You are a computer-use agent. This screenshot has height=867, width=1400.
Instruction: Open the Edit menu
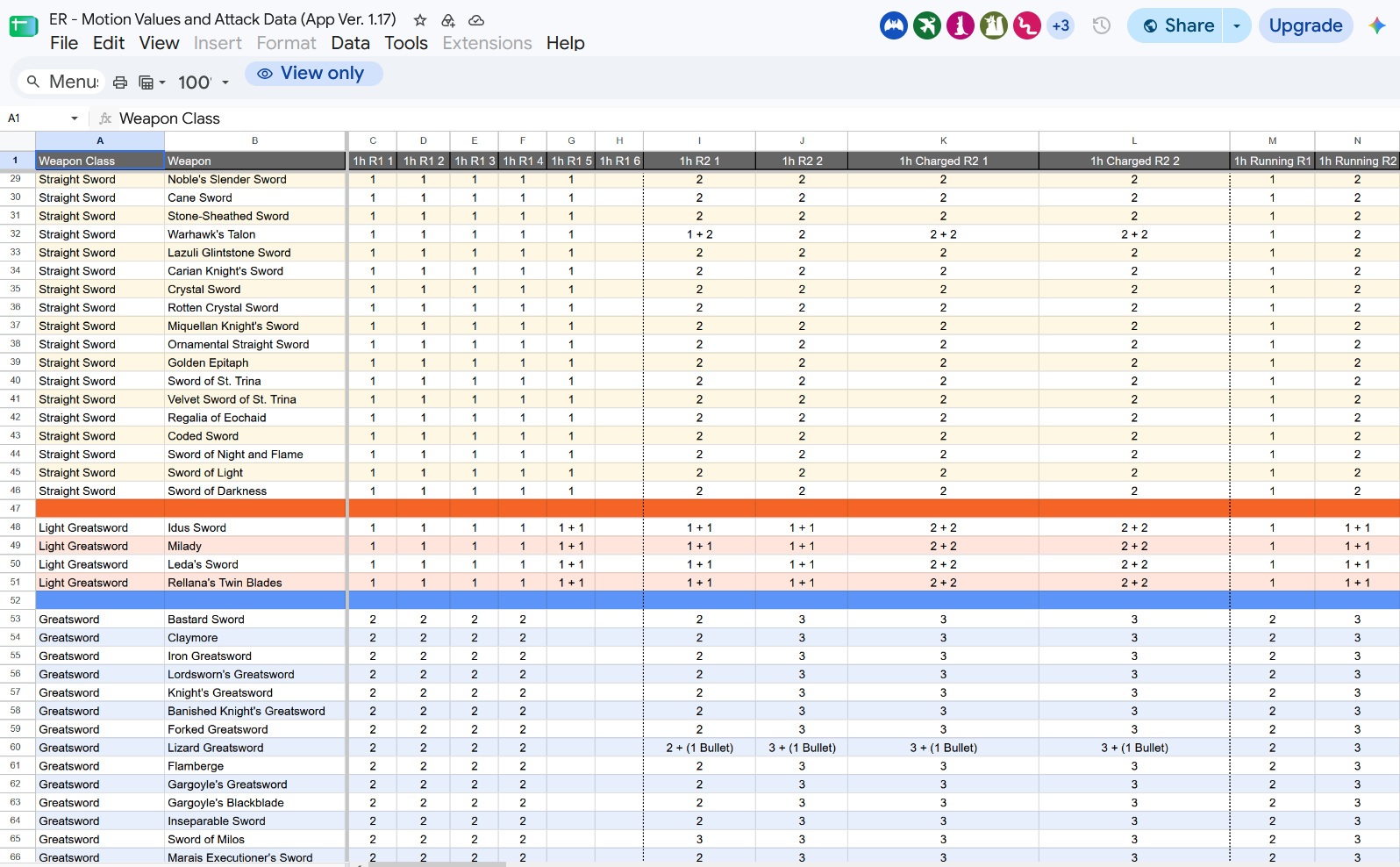click(109, 43)
